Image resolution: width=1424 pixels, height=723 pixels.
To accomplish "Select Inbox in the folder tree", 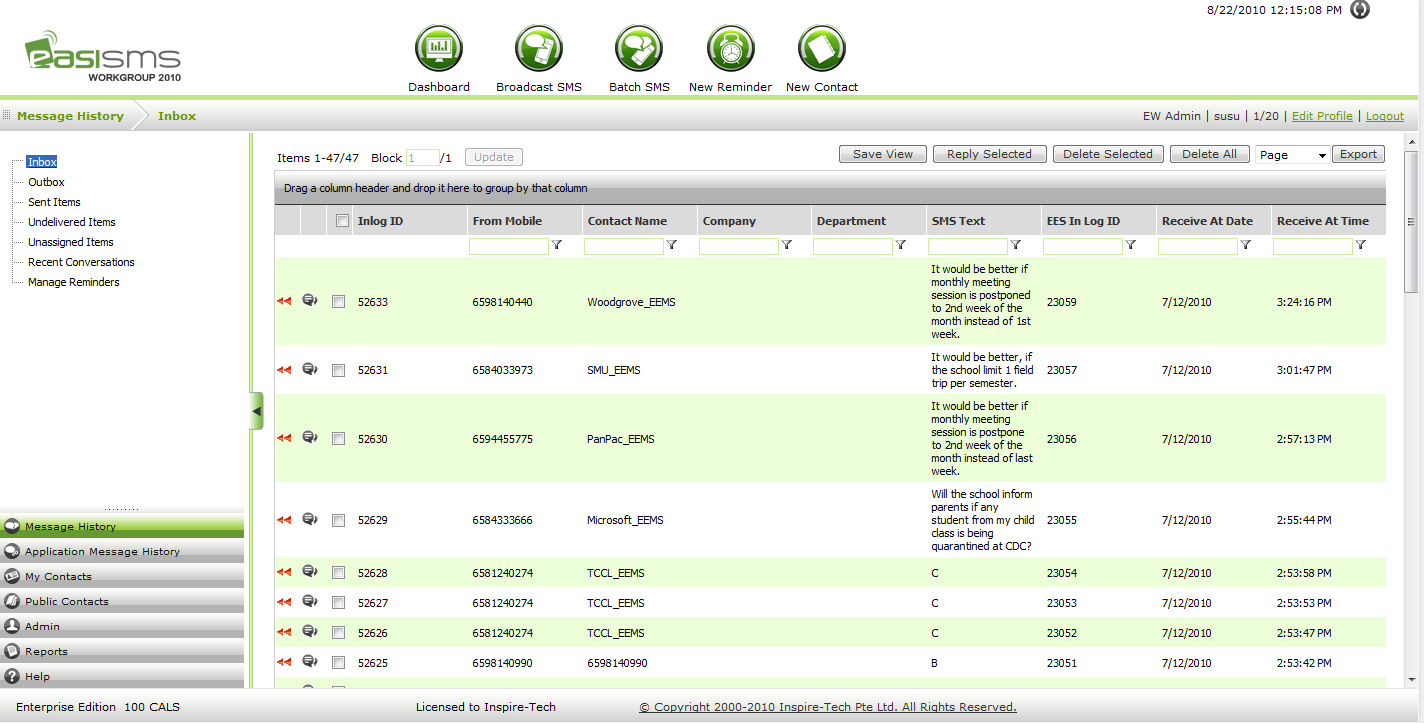I will pyautogui.click(x=42, y=162).
